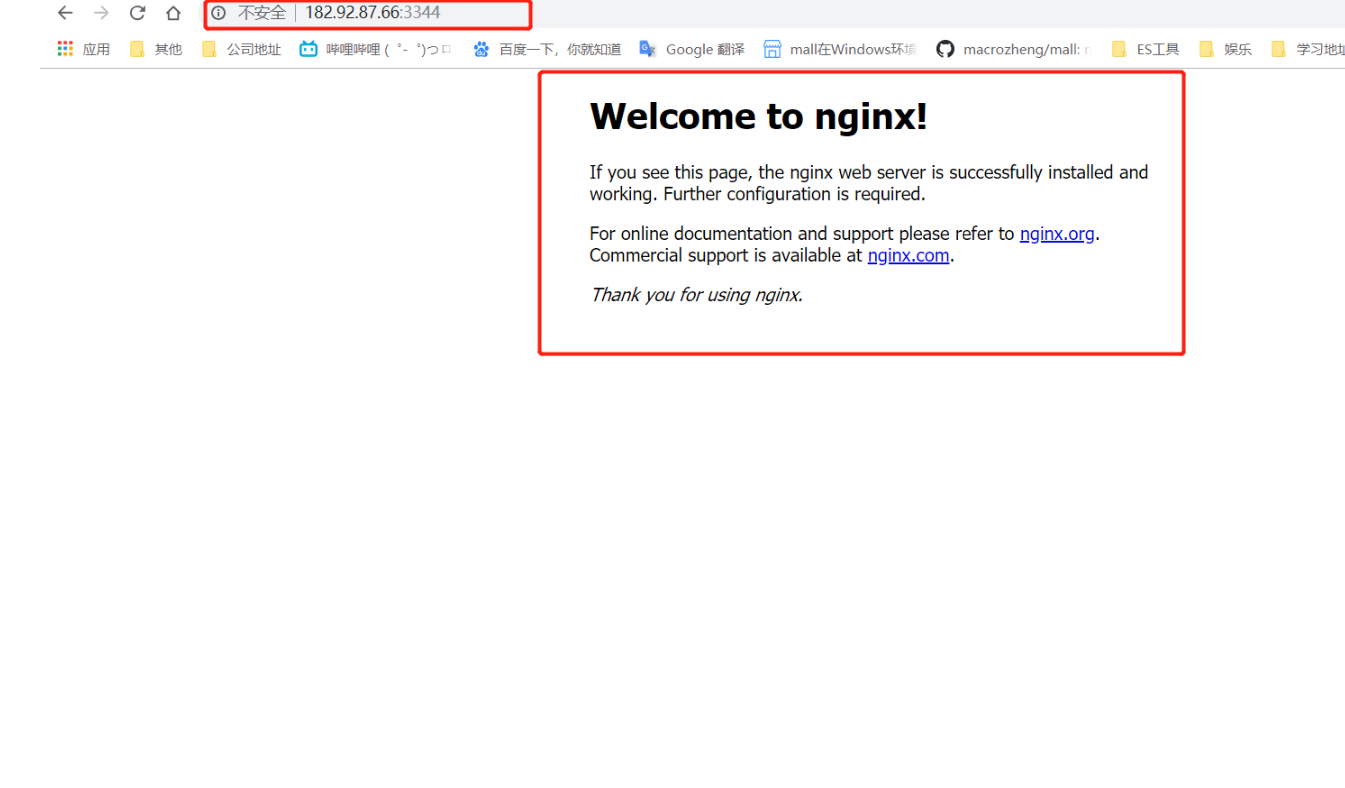Click the Welcome to nginx! heading
The height and width of the screenshot is (788, 1345).
758,117
